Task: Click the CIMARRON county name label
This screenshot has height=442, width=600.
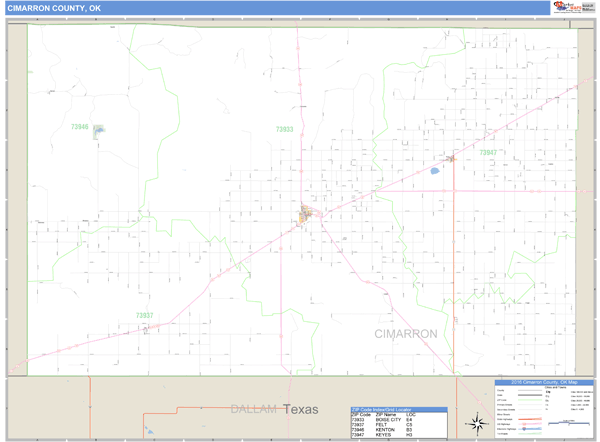Action: 406,333
